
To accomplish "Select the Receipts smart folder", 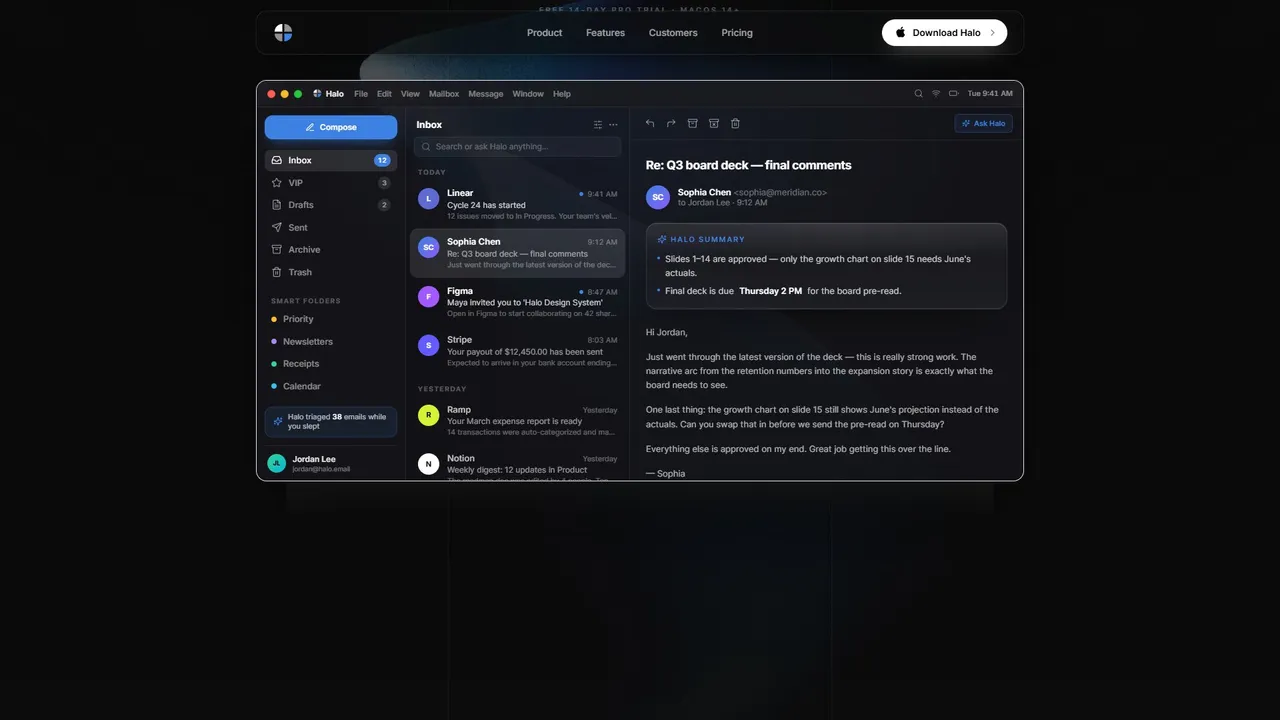I will pos(331,364).
